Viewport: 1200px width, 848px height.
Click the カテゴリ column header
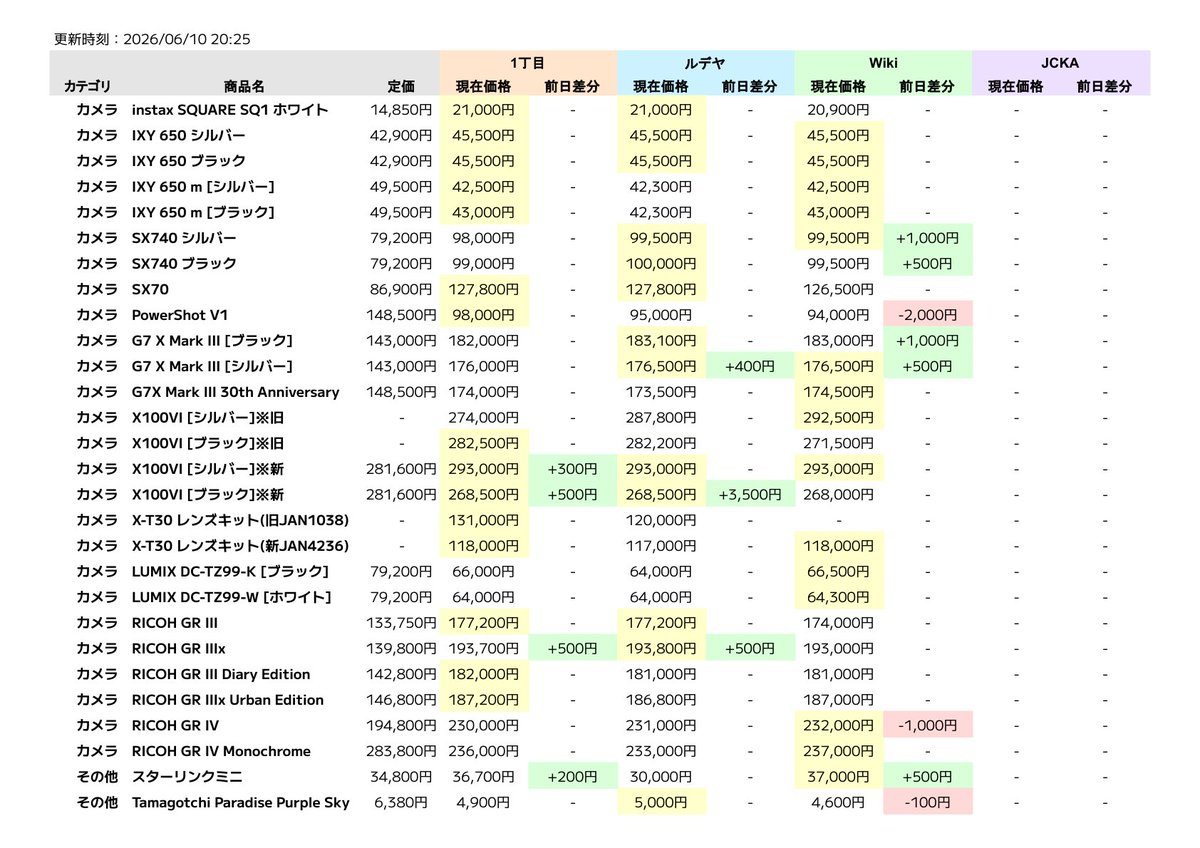click(x=88, y=87)
